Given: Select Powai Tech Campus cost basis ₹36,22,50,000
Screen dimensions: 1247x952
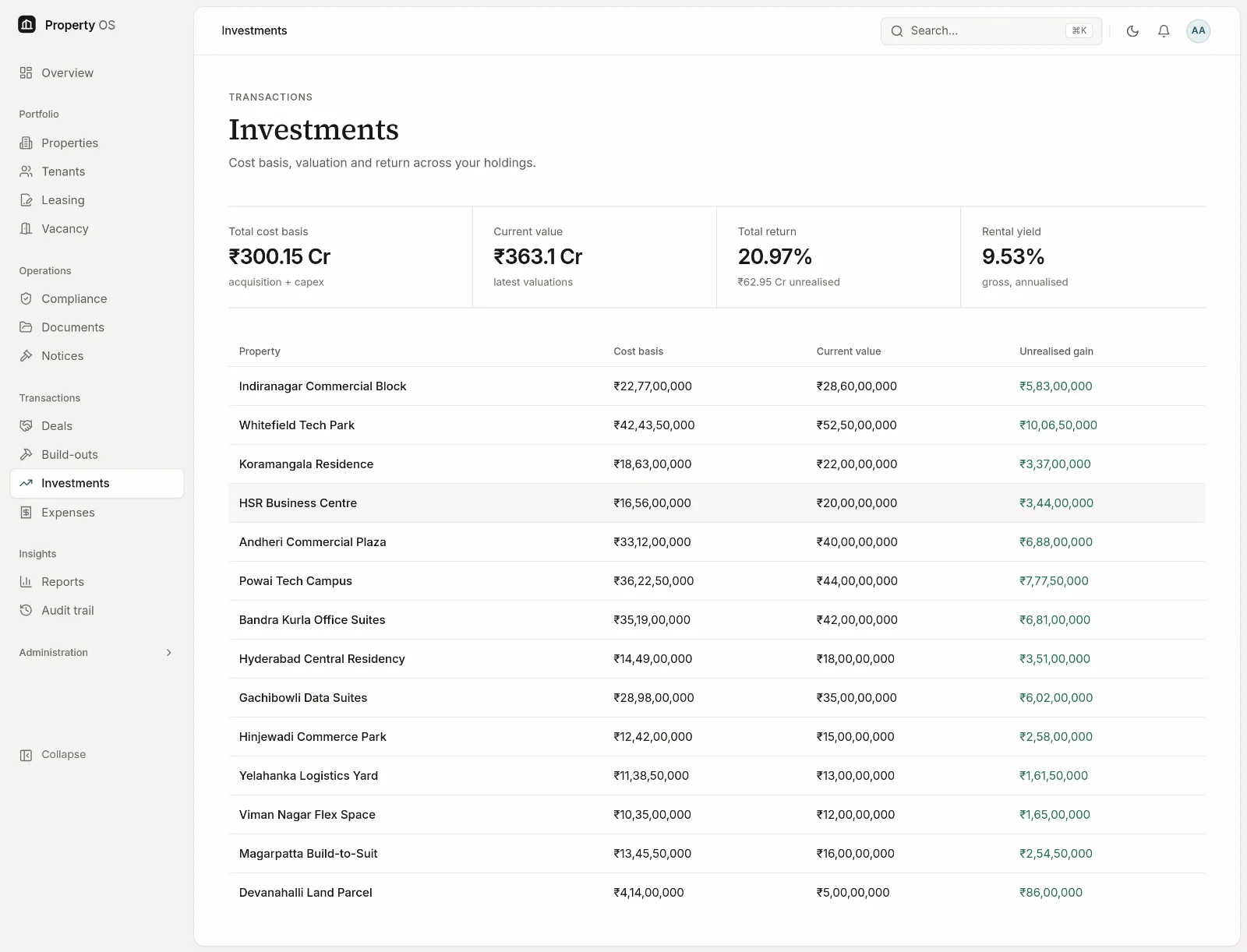Looking at the screenshot, I should click(654, 581).
